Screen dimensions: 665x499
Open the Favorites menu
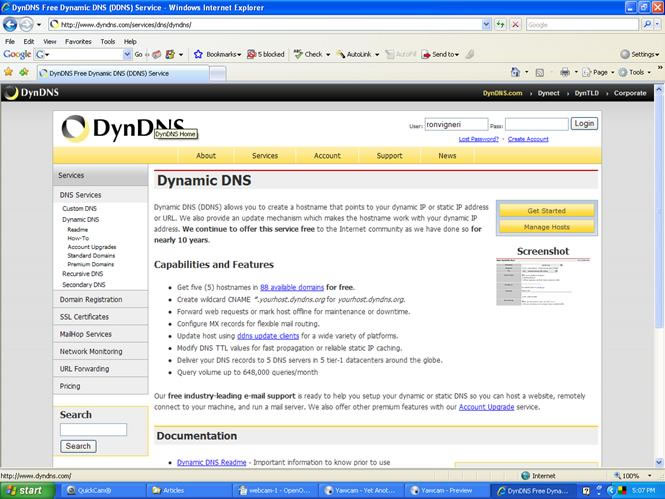pos(78,42)
